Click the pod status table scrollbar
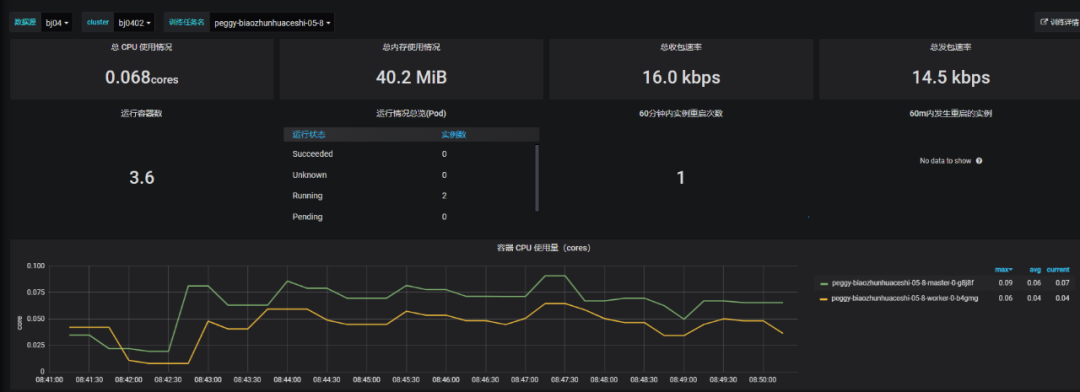 click(537, 178)
